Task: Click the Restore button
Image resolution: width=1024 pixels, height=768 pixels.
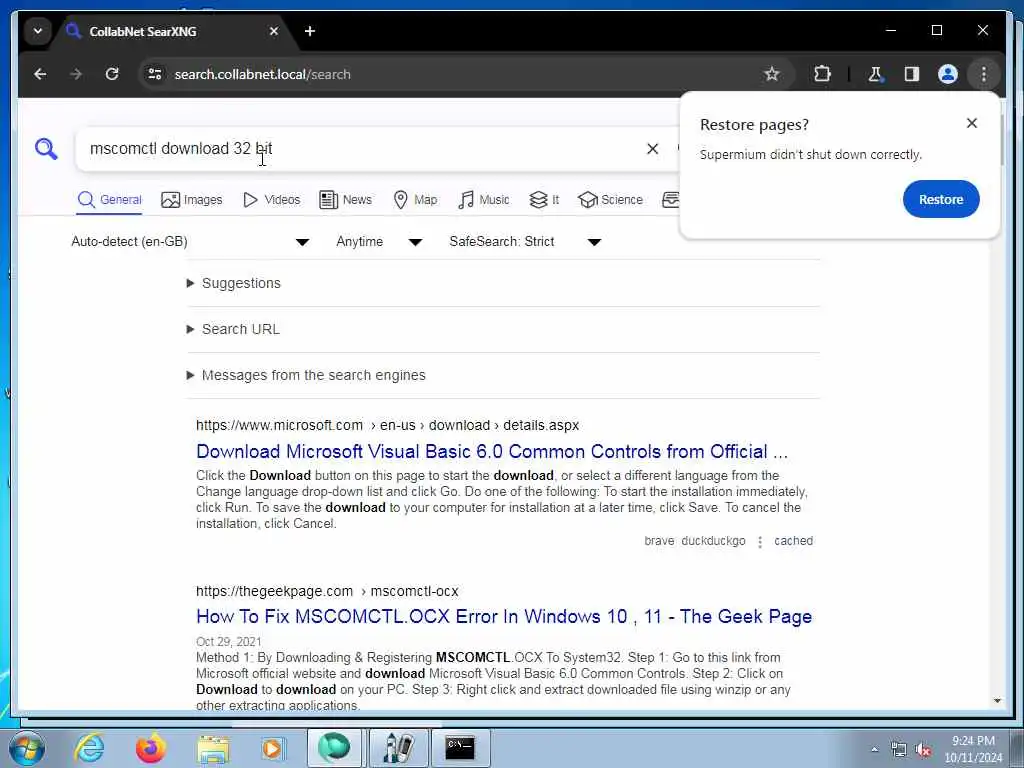Action: [941, 199]
